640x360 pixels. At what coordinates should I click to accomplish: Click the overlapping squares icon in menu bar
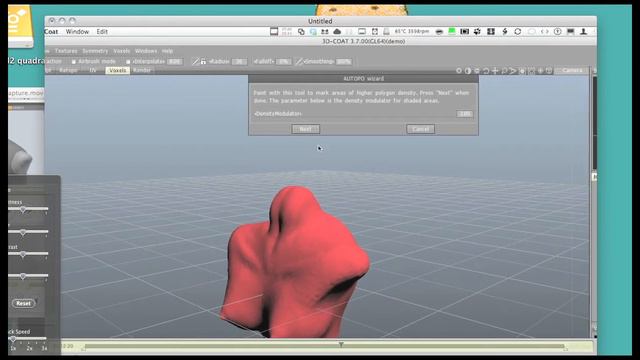pyautogui.click(x=301, y=31)
